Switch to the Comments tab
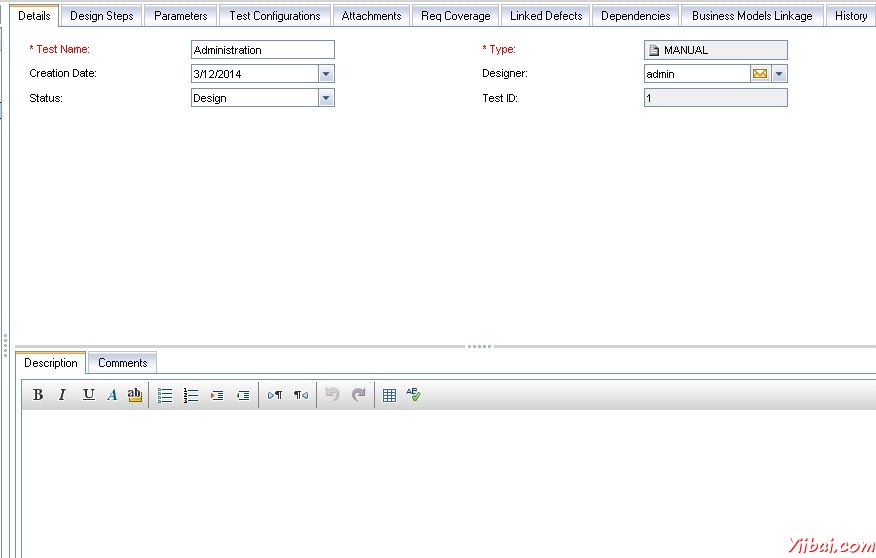Viewport: 876px width, 558px height. tap(122, 363)
